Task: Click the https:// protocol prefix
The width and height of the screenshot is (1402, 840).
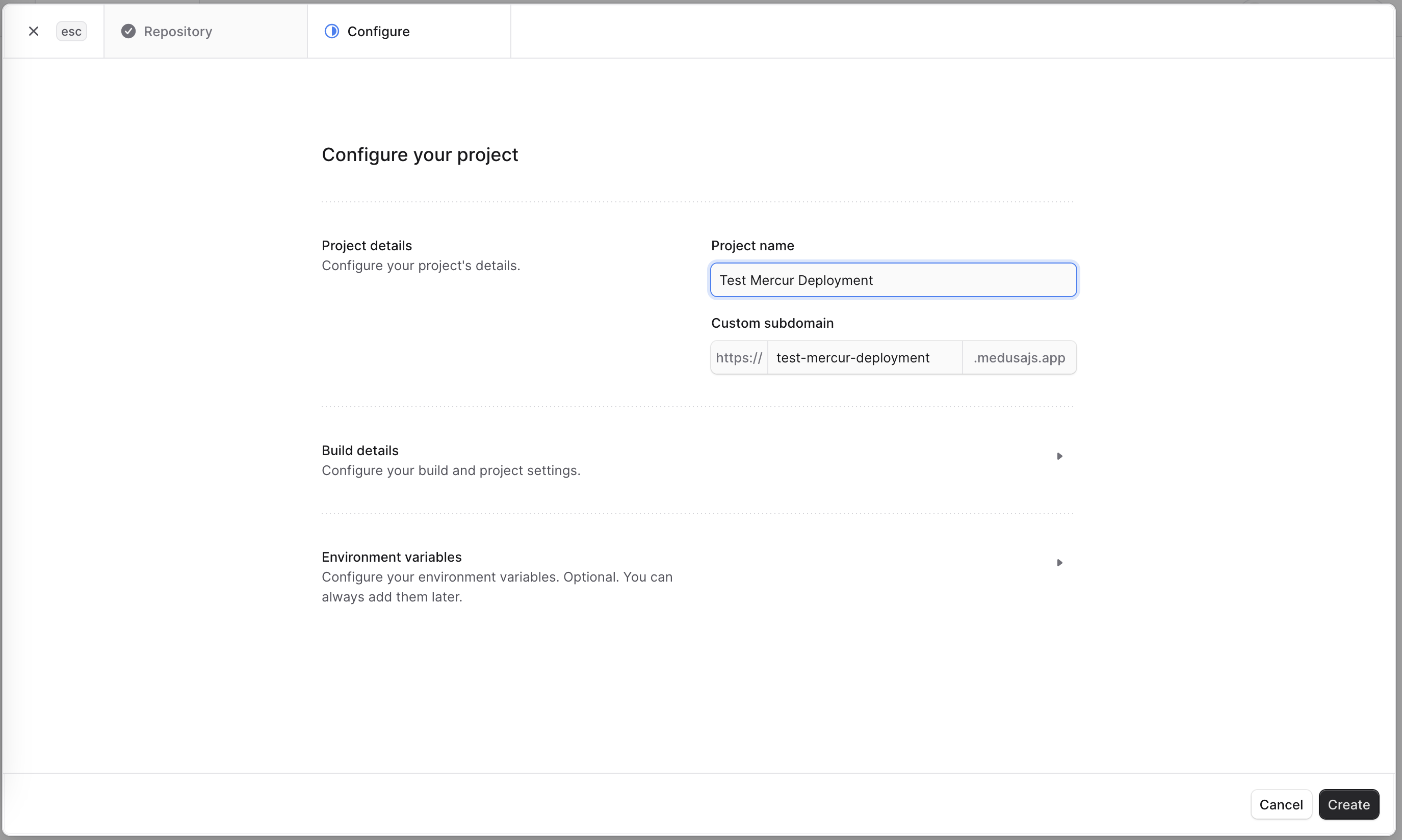Action: coord(738,357)
